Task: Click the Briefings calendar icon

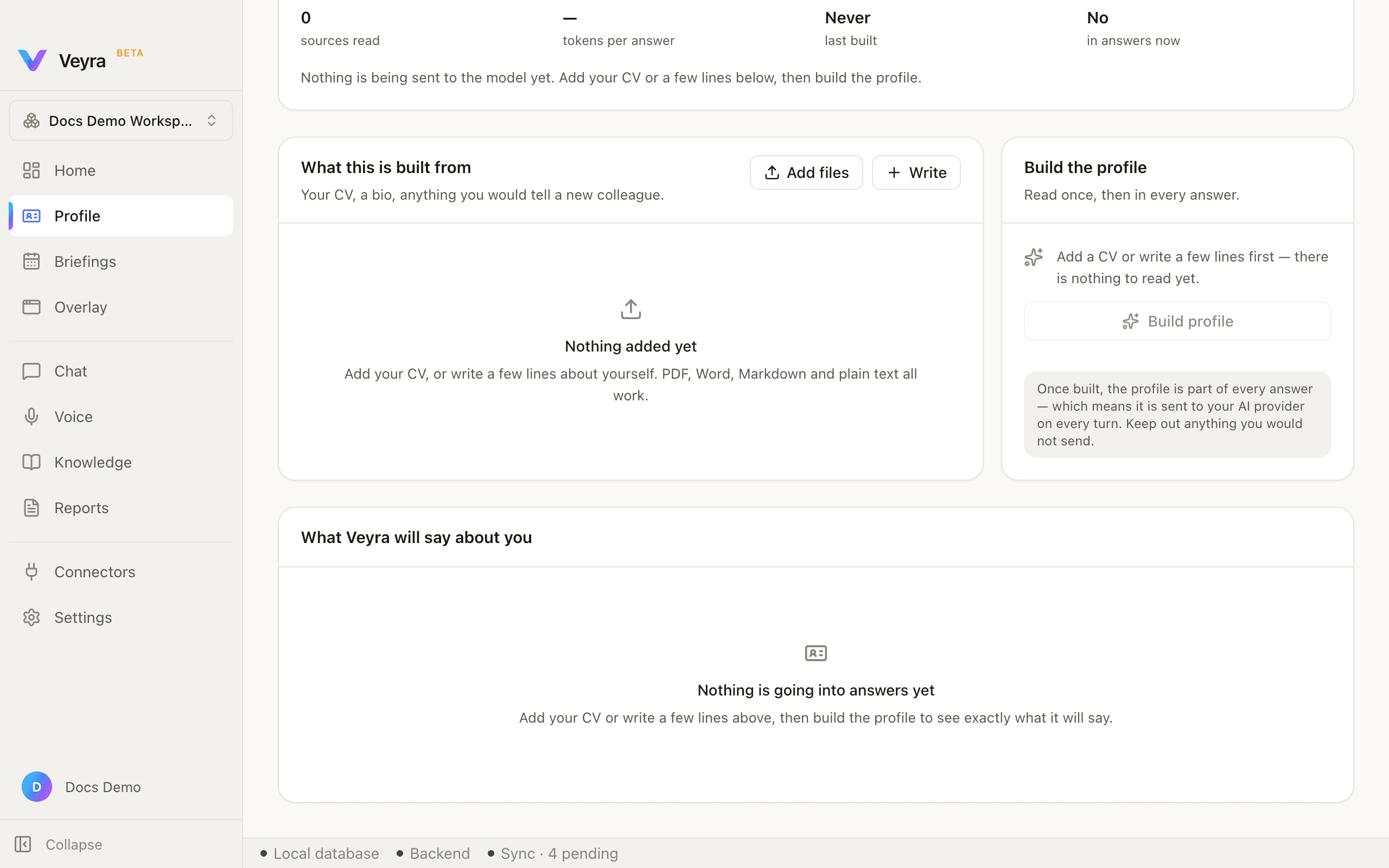Action: click(31, 261)
